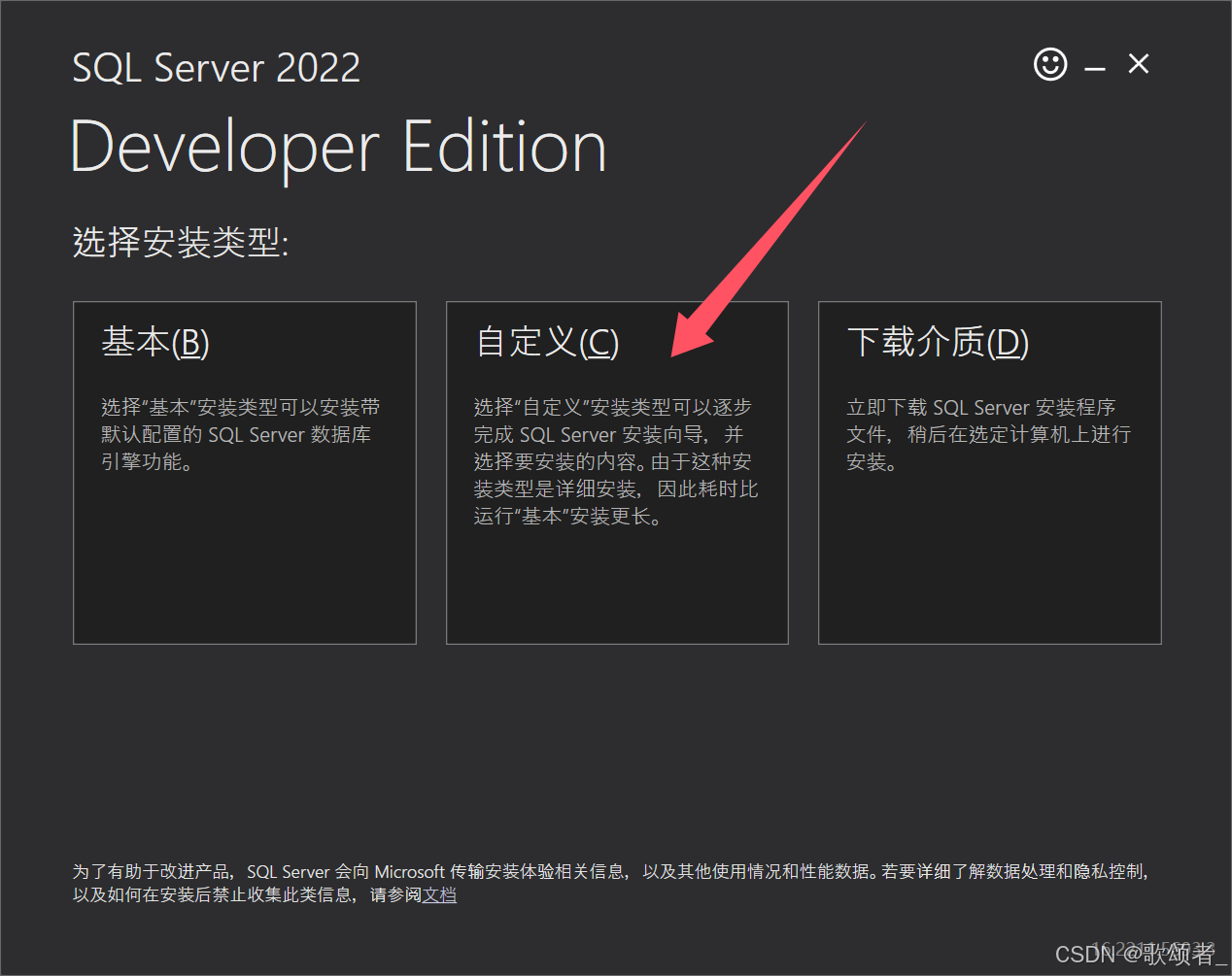Choose the 基本(B) installation type
This screenshot has height=976, width=1232.
(245, 473)
